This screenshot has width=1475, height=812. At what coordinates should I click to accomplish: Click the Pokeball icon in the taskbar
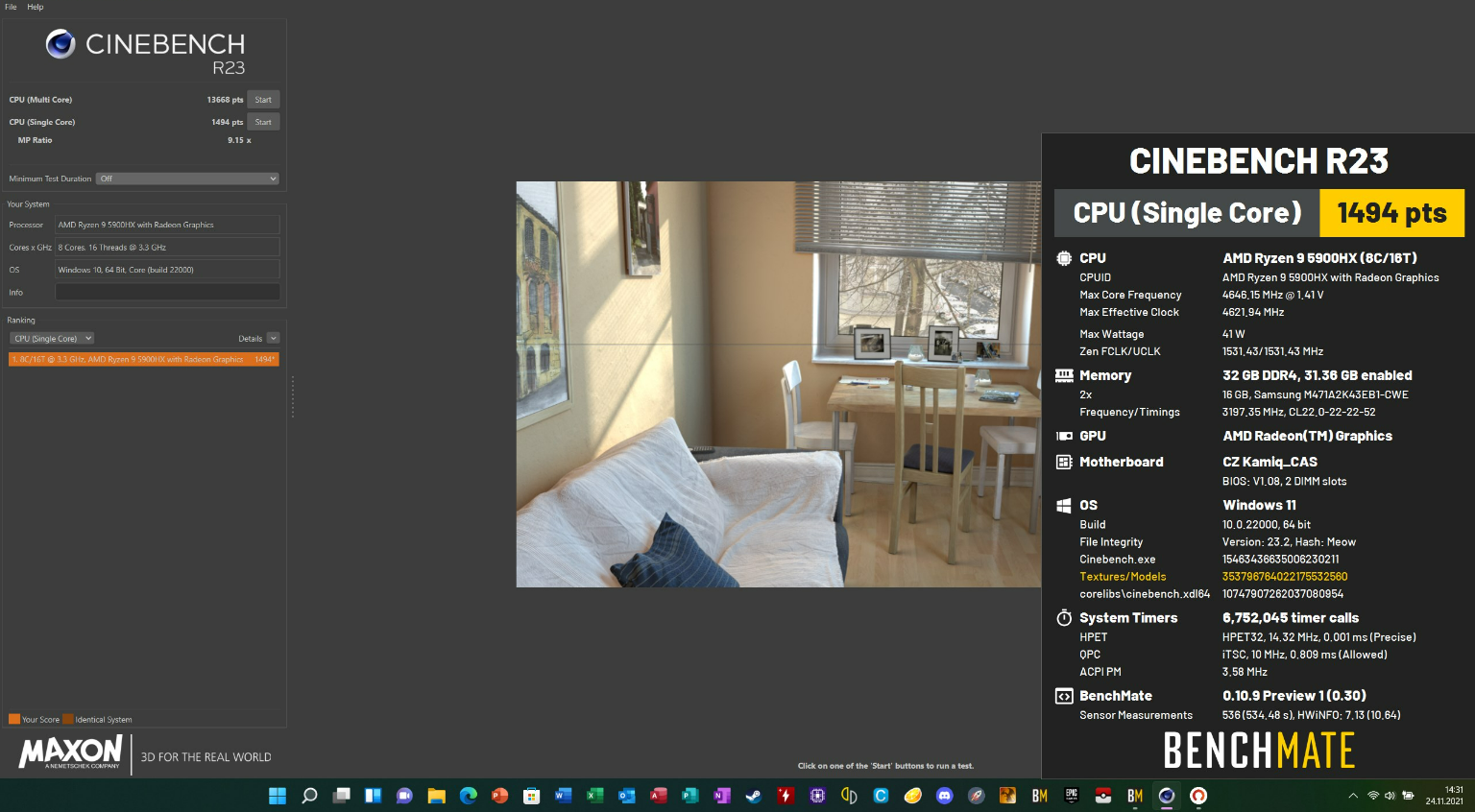(1103, 796)
